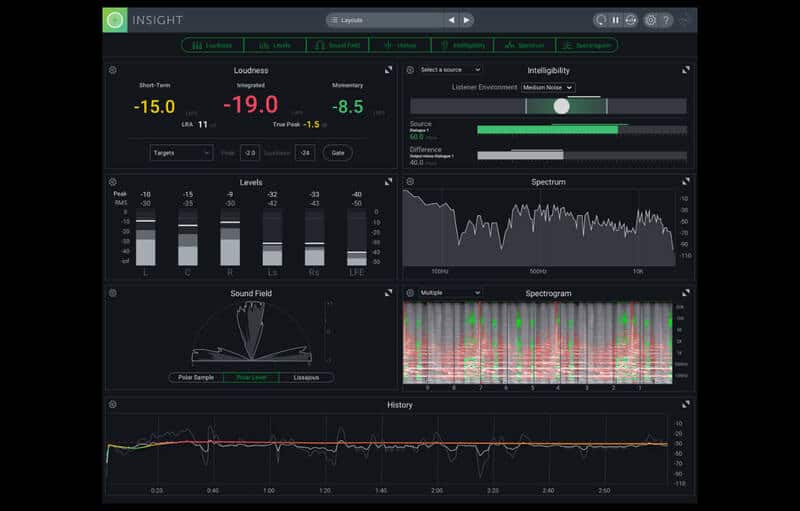Toggle the Intelligibility module tab
The width and height of the screenshot is (800, 511).
(x=462, y=45)
